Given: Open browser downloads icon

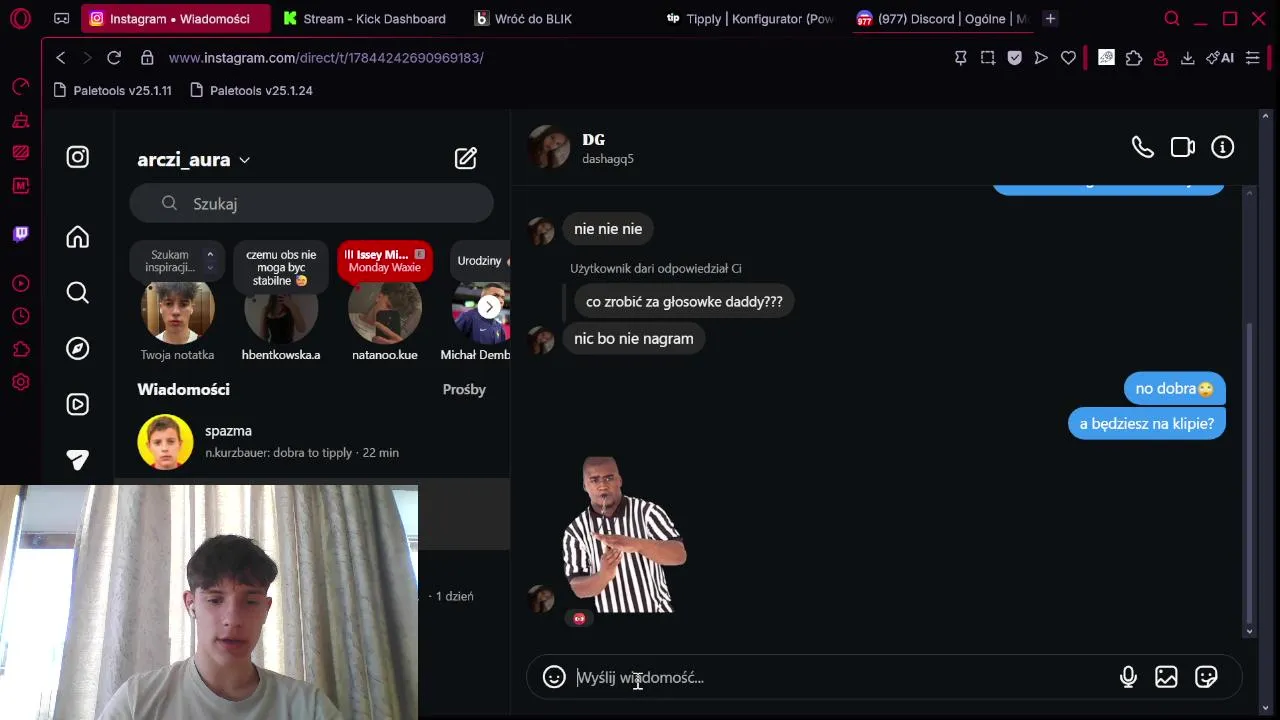Looking at the screenshot, I should coord(1187,58).
